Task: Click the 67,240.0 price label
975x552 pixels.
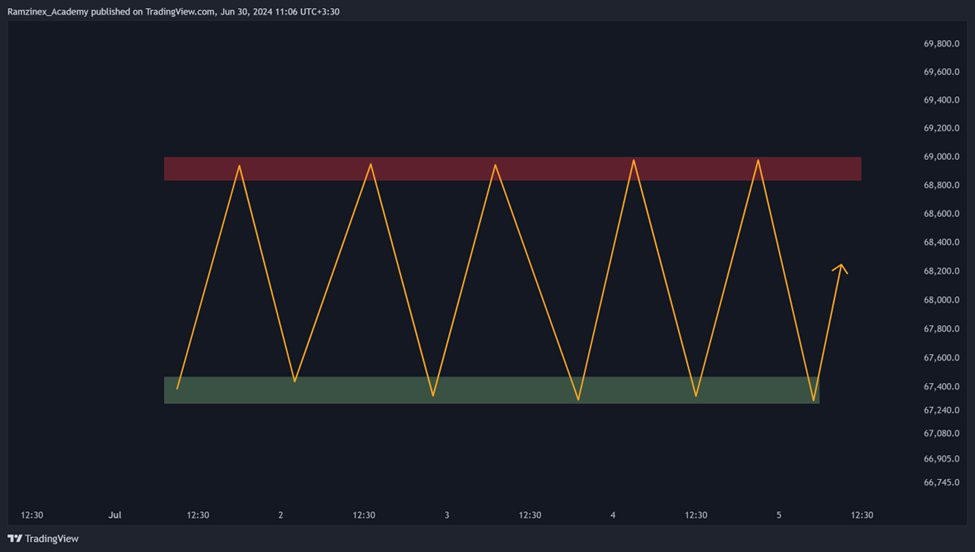Action: pos(941,410)
